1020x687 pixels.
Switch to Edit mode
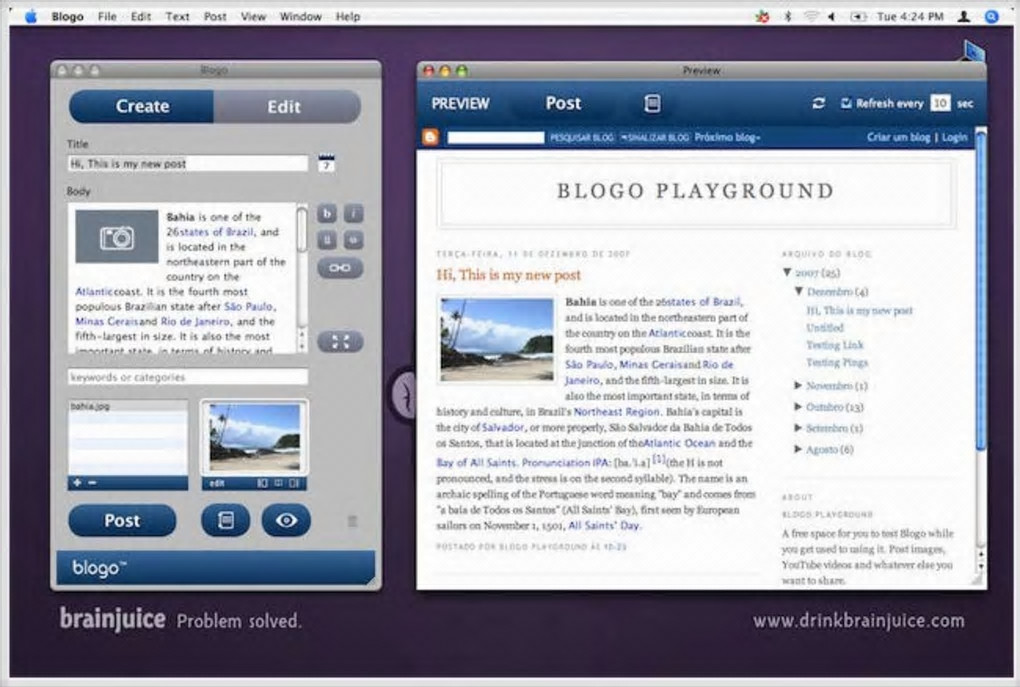tap(286, 106)
